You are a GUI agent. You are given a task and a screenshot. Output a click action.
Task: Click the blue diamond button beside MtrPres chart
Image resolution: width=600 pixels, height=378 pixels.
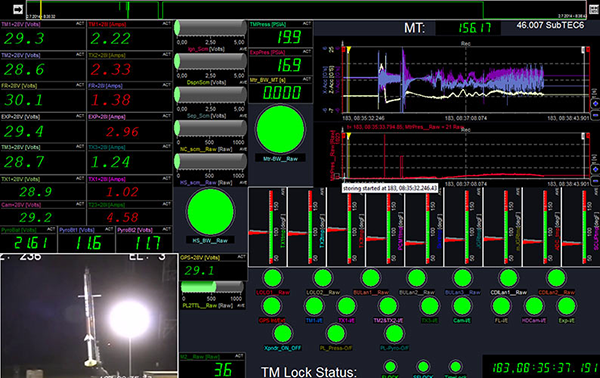tap(595, 169)
